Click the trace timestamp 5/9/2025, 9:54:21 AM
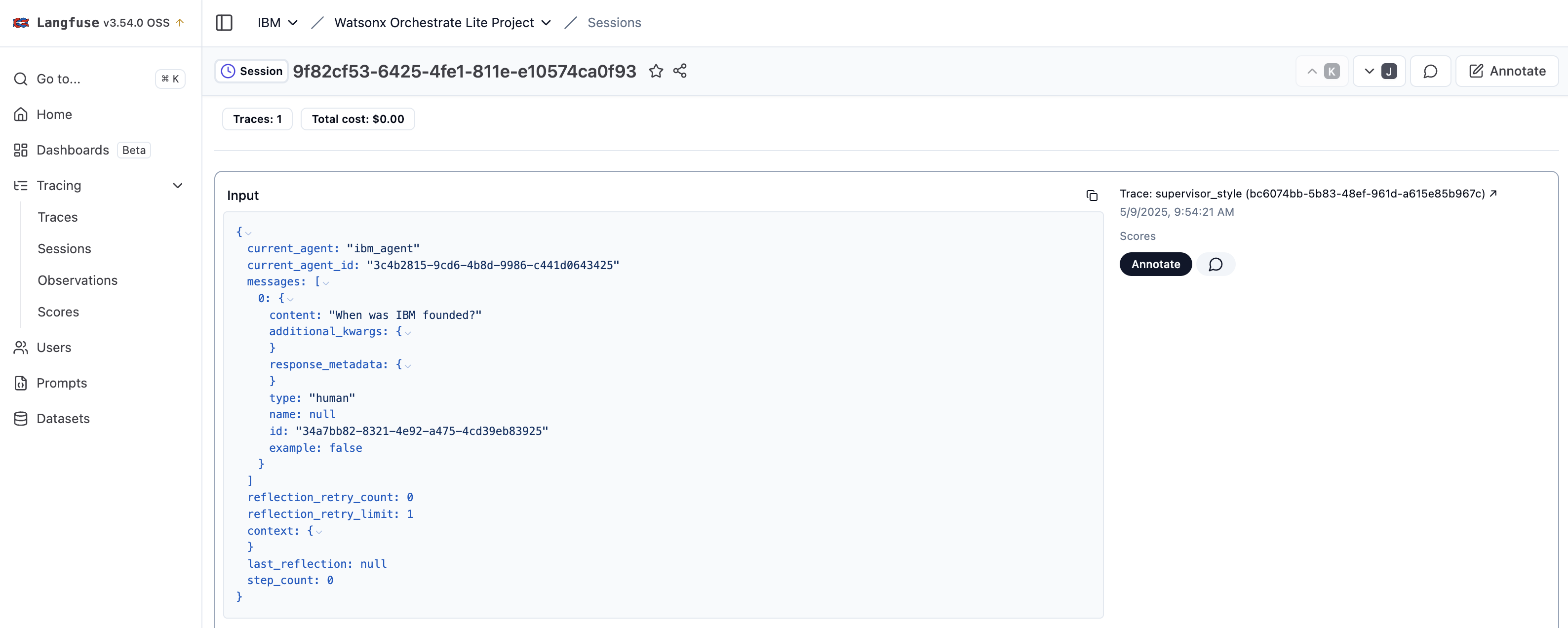1568x628 pixels. tap(1176, 212)
